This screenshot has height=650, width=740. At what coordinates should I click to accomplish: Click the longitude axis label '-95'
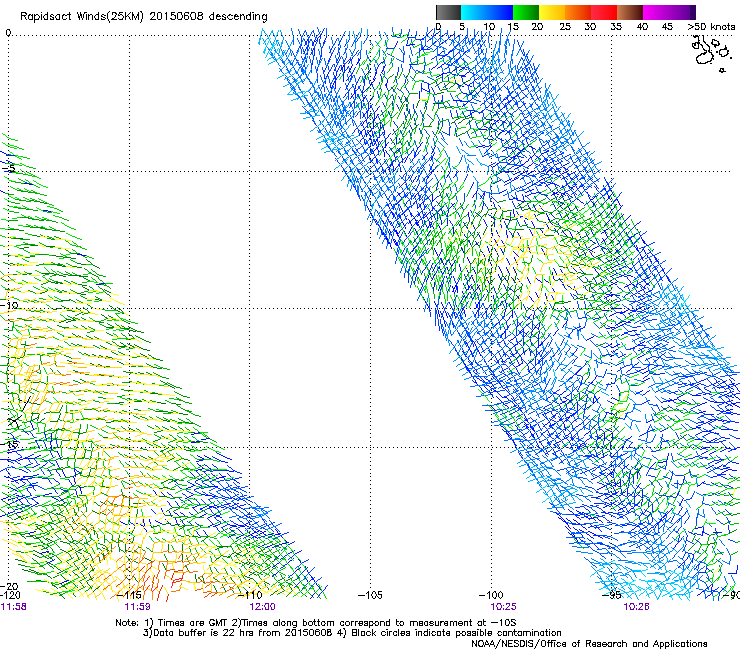point(612,595)
